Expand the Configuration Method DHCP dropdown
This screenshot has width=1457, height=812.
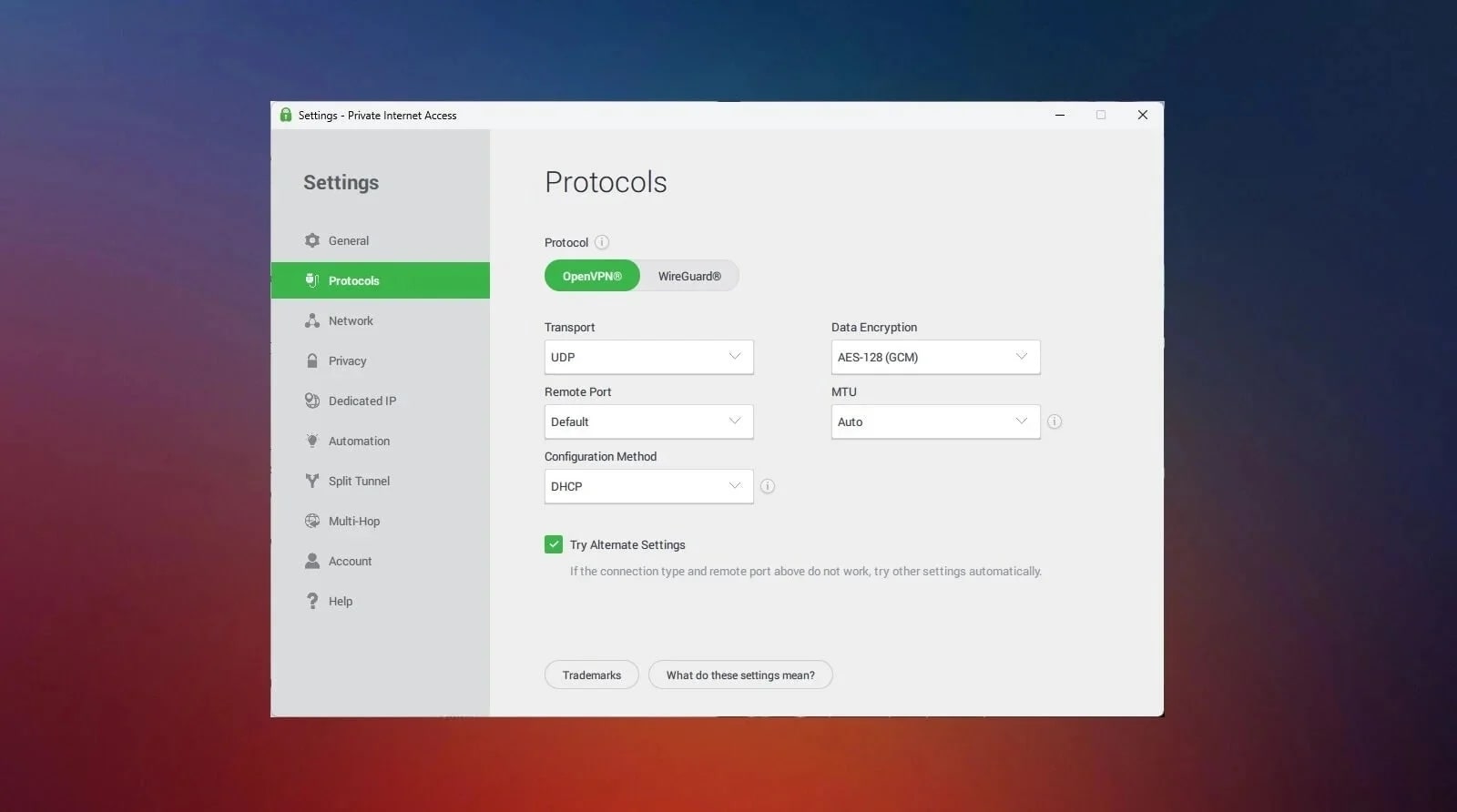point(648,486)
